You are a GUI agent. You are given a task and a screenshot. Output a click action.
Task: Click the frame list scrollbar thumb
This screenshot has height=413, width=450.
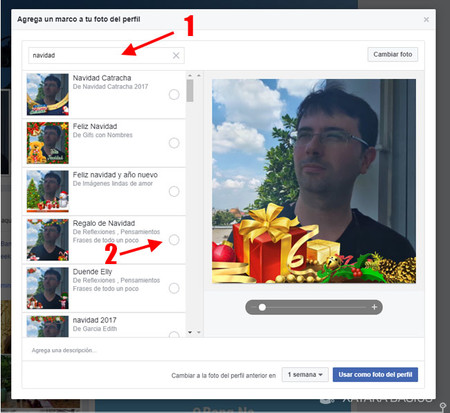click(x=190, y=90)
